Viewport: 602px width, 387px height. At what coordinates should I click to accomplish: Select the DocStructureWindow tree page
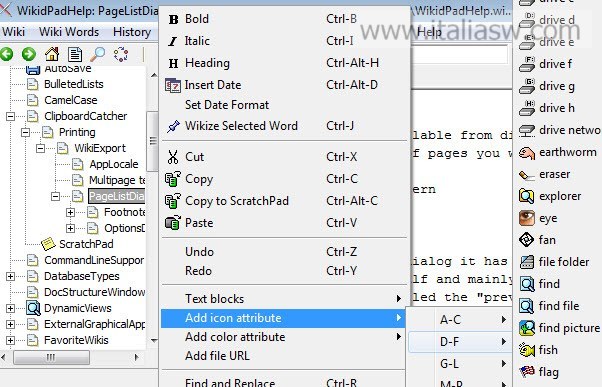pyautogui.click(x=94, y=292)
